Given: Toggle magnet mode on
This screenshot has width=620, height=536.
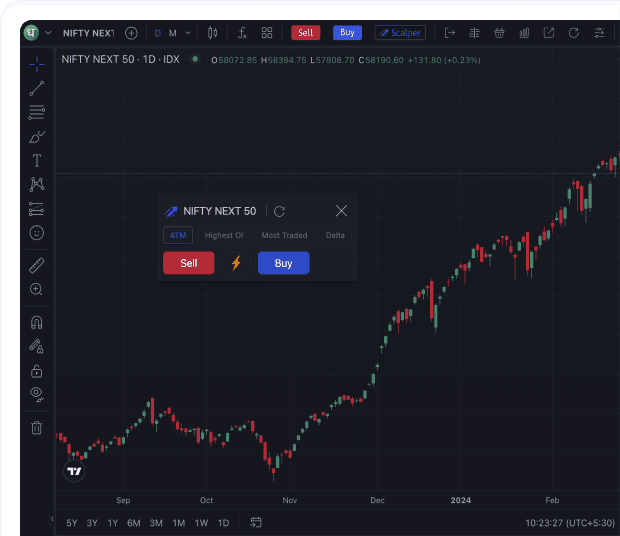Looking at the screenshot, I should coord(36,323).
